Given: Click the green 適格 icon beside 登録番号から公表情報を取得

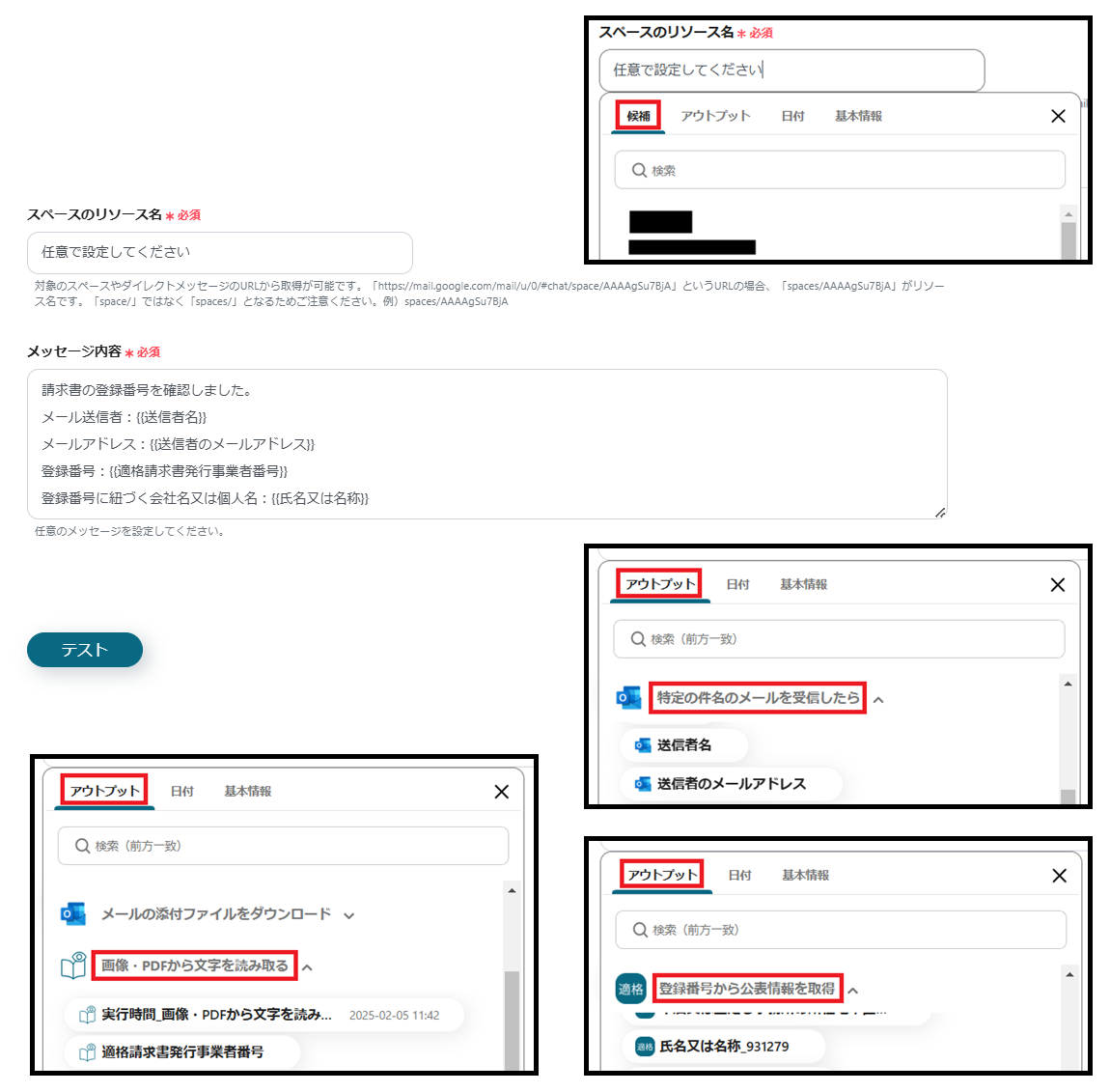Looking at the screenshot, I should (630, 989).
